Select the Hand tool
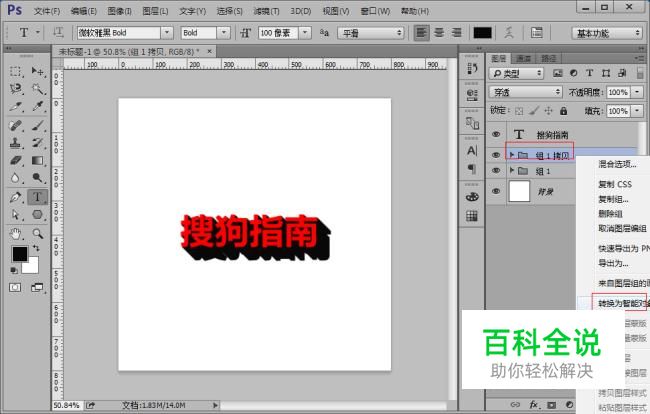Viewport: 650px width, 414px height. (16, 234)
